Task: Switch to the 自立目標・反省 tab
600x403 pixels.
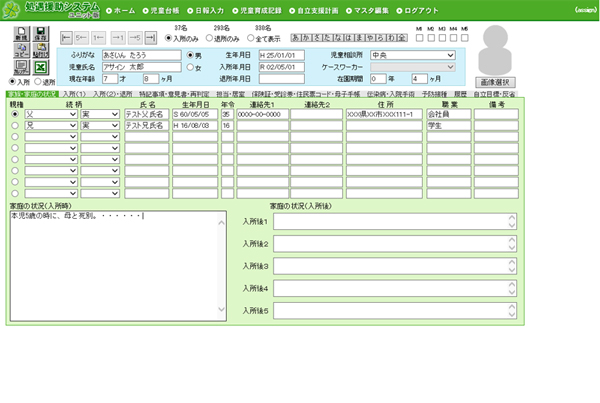Action: pos(494,94)
